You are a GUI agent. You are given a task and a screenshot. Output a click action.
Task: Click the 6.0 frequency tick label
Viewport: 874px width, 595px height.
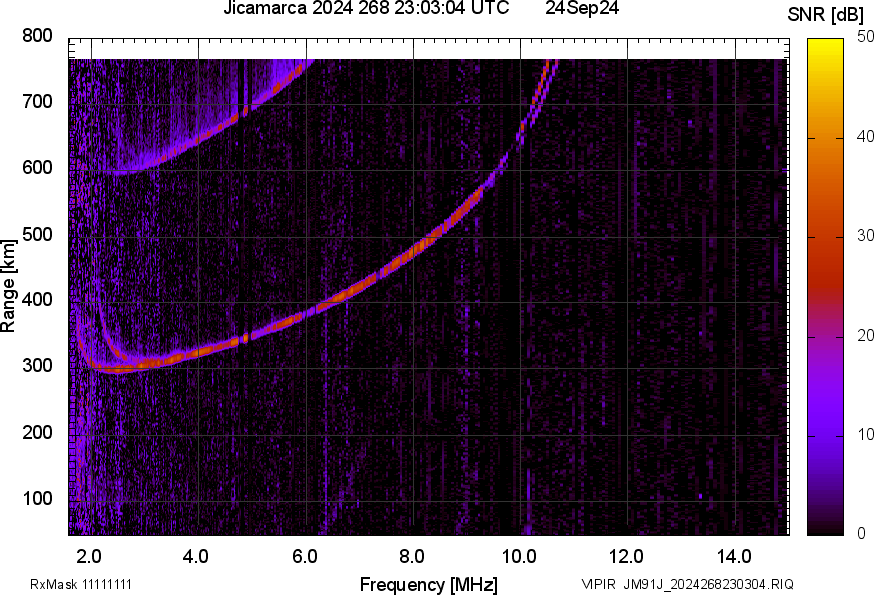[x=304, y=557]
